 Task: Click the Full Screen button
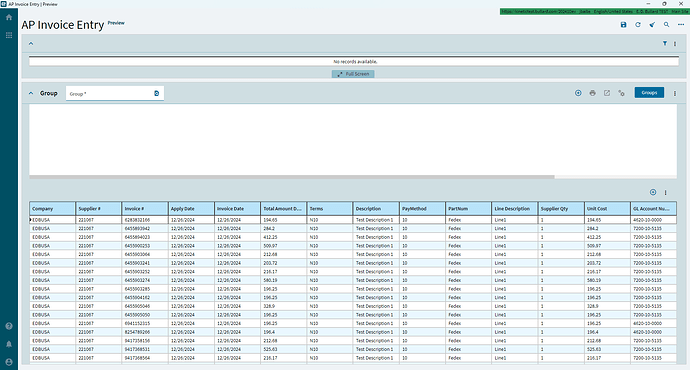click(x=353, y=74)
